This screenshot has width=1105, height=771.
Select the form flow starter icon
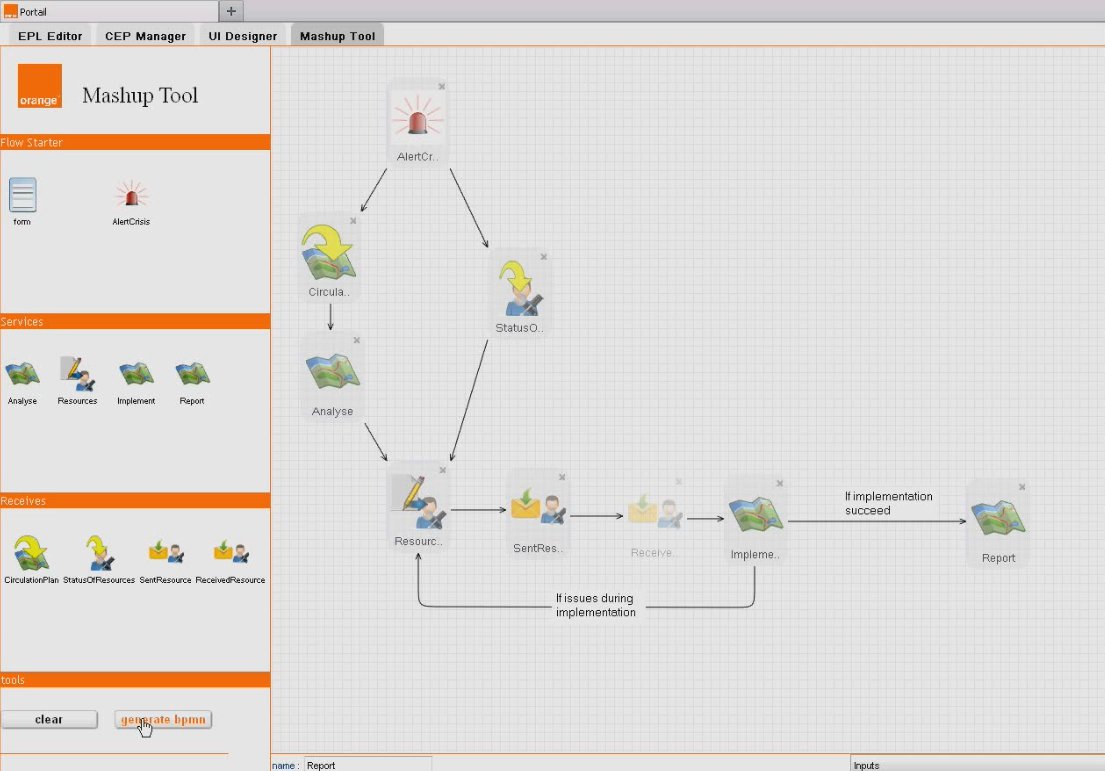pos(23,195)
